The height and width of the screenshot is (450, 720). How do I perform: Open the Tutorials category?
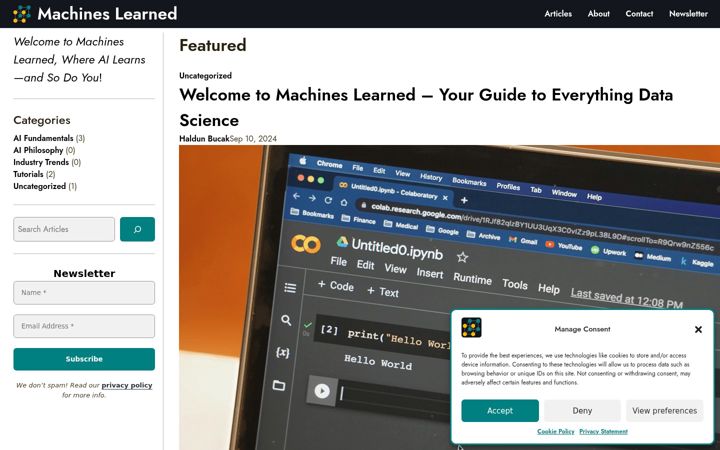(x=28, y=174)
